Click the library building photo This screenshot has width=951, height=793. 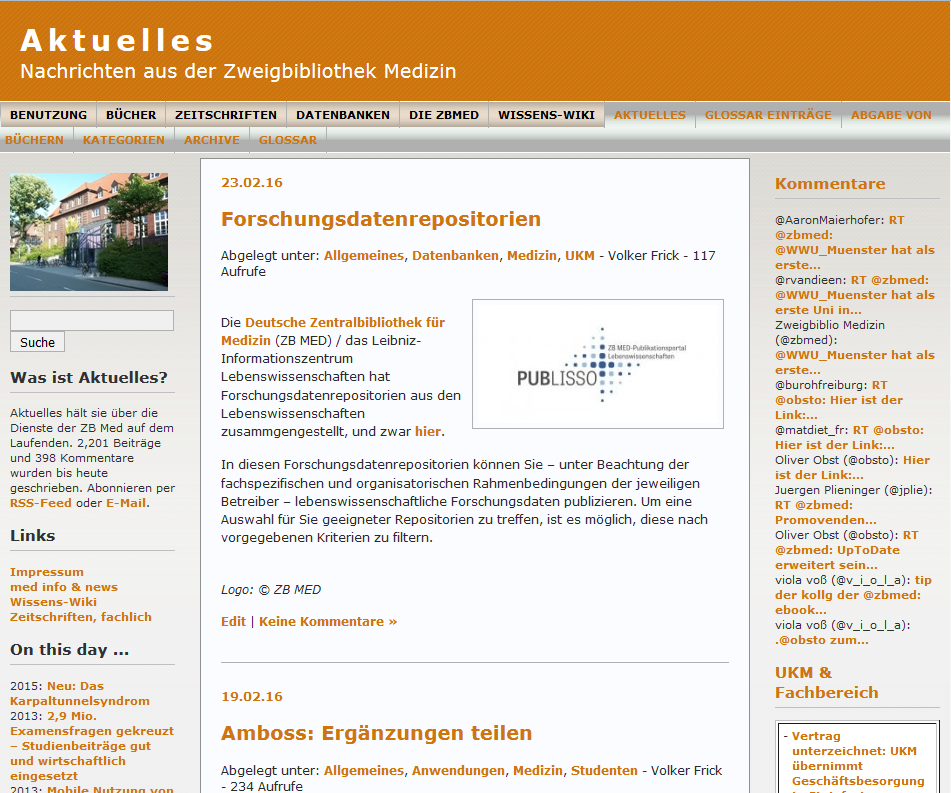(x=89, y=232)
